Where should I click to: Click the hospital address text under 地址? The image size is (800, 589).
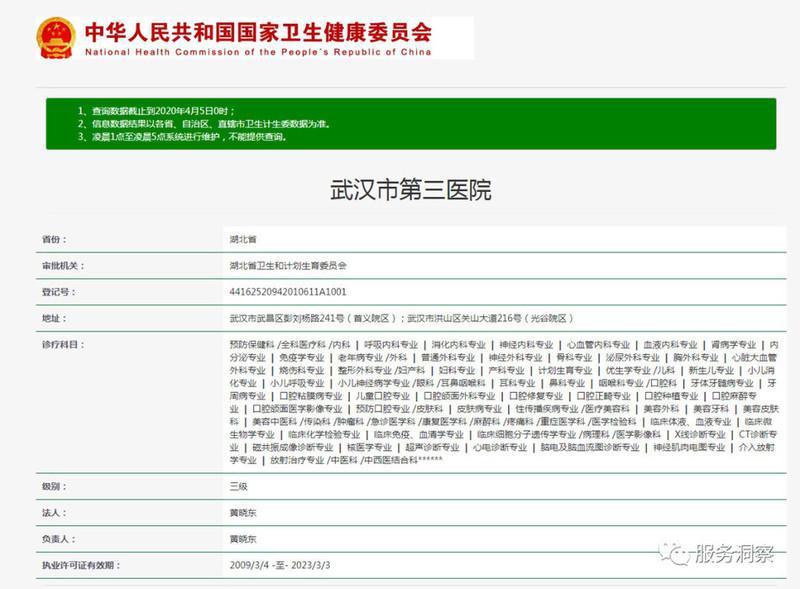coord(399,318)
